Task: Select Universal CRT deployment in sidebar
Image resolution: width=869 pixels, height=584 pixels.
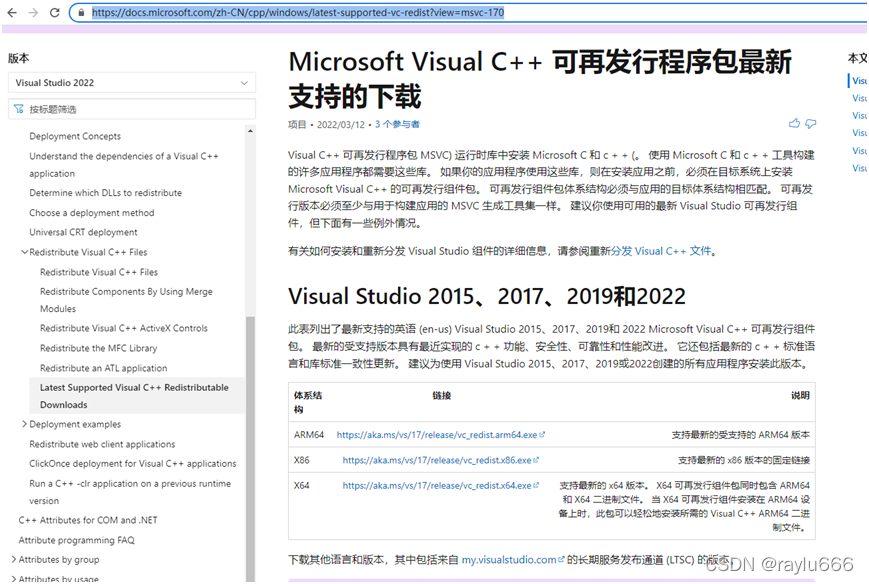Action: point(83,232)
